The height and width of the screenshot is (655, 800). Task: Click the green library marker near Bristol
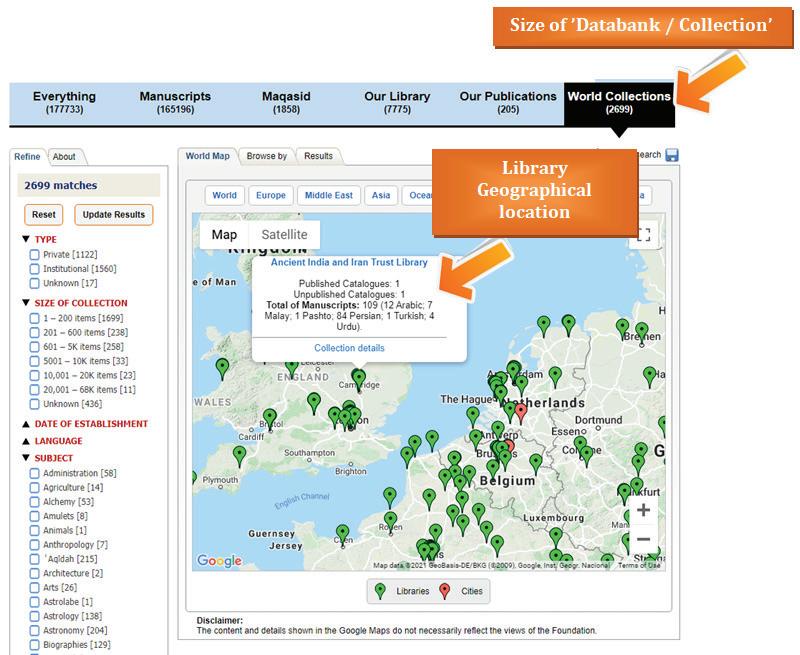tap(270, 418)
